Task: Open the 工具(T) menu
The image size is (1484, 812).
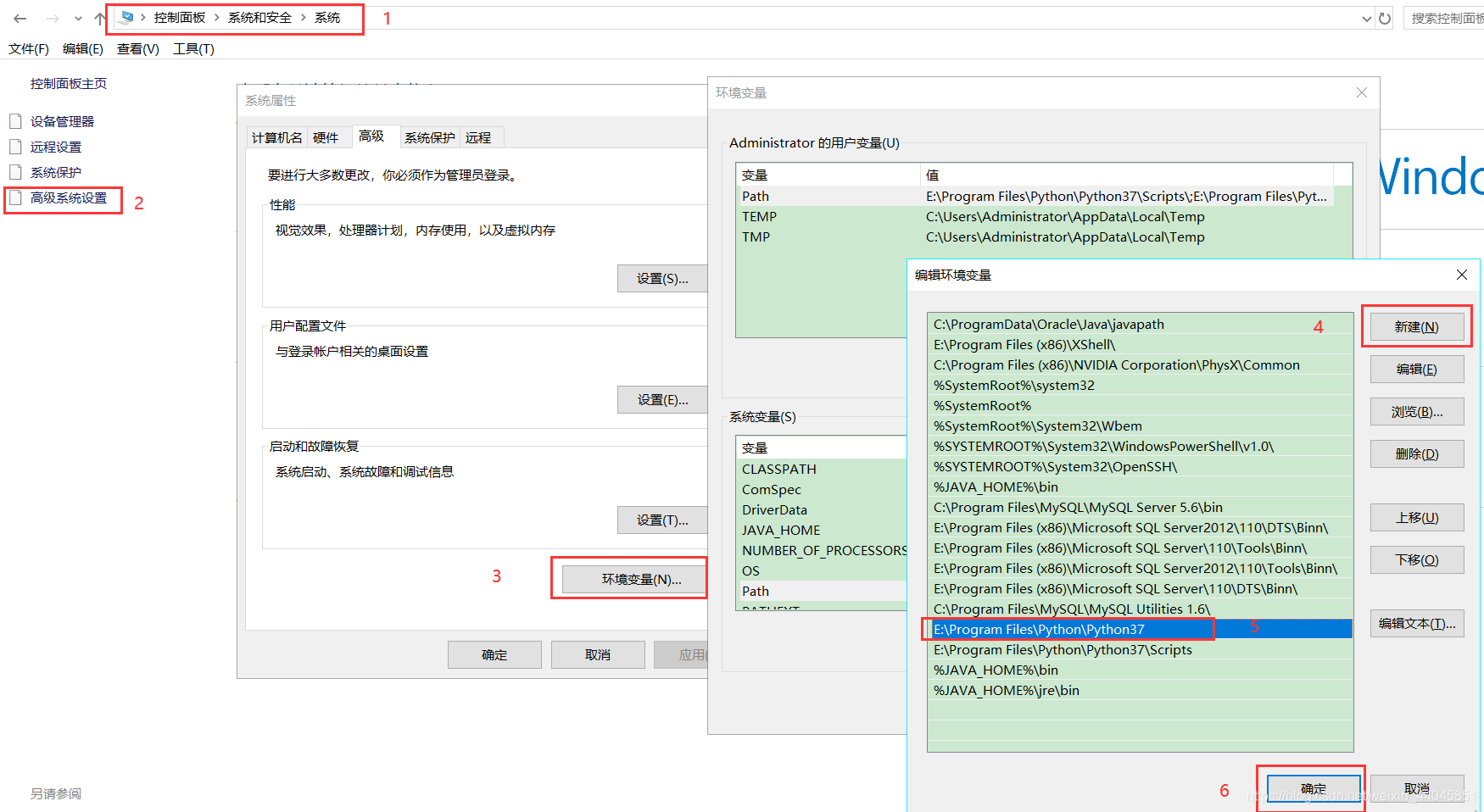Action: tap(193, 49)
